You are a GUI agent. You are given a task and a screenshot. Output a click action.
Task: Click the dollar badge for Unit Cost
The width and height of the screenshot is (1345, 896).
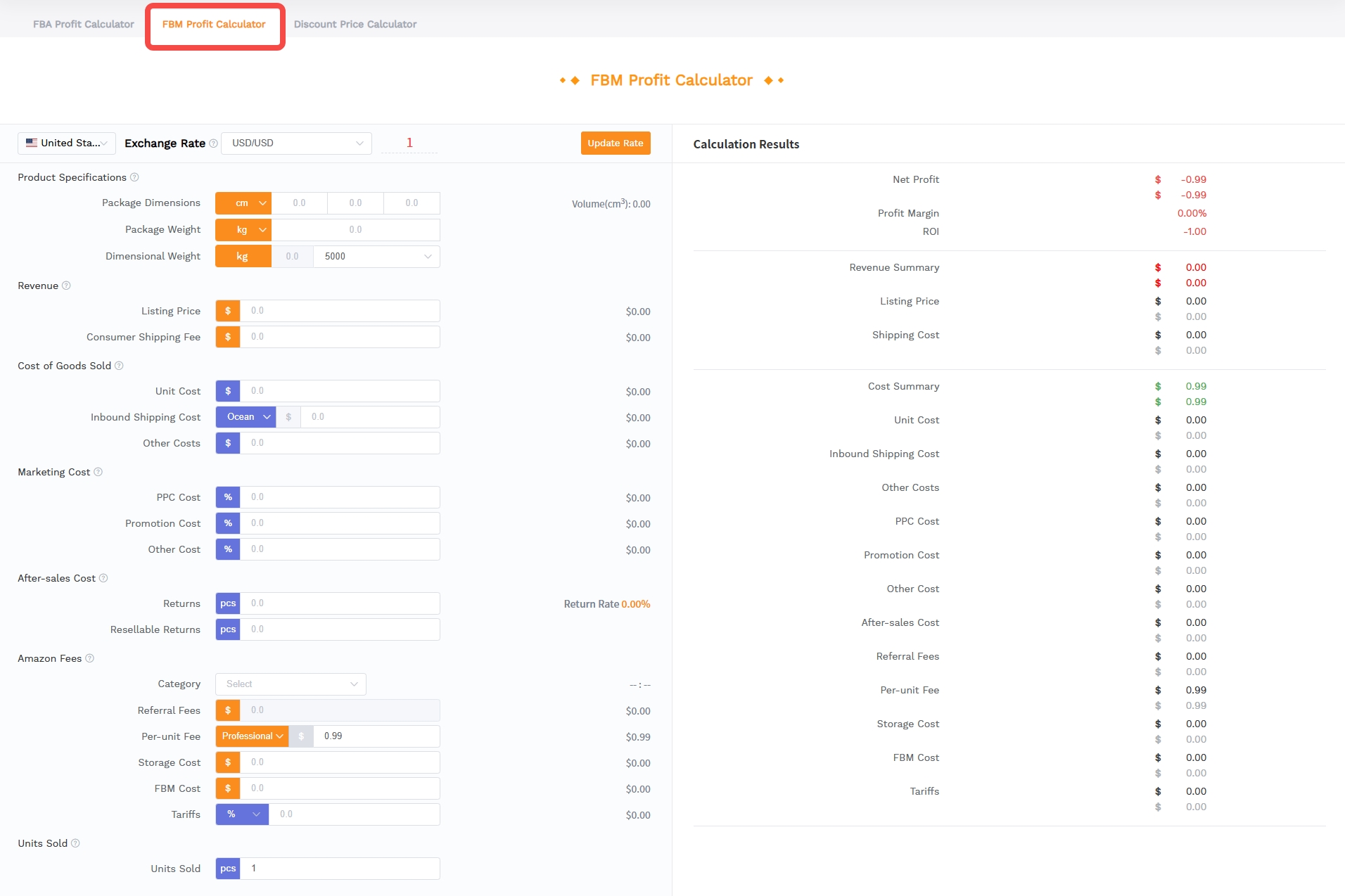tap(228, 391)
